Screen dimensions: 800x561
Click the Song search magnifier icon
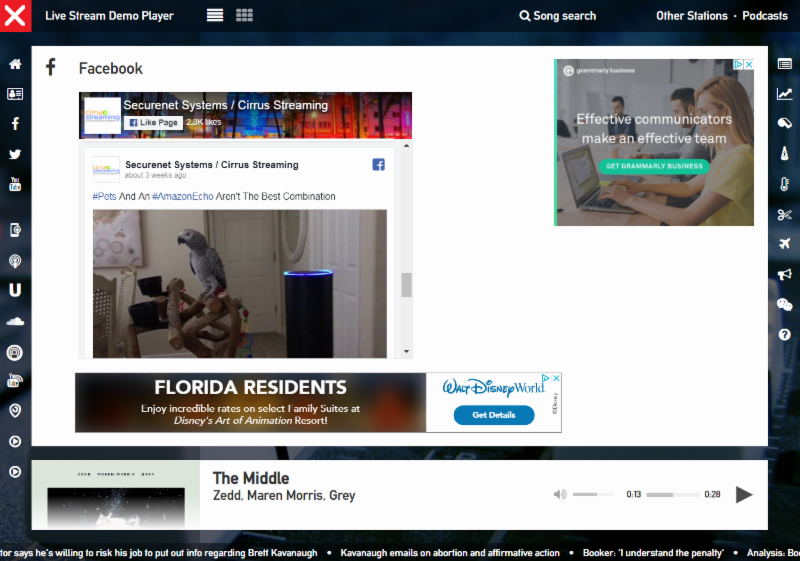click(524, 16)
